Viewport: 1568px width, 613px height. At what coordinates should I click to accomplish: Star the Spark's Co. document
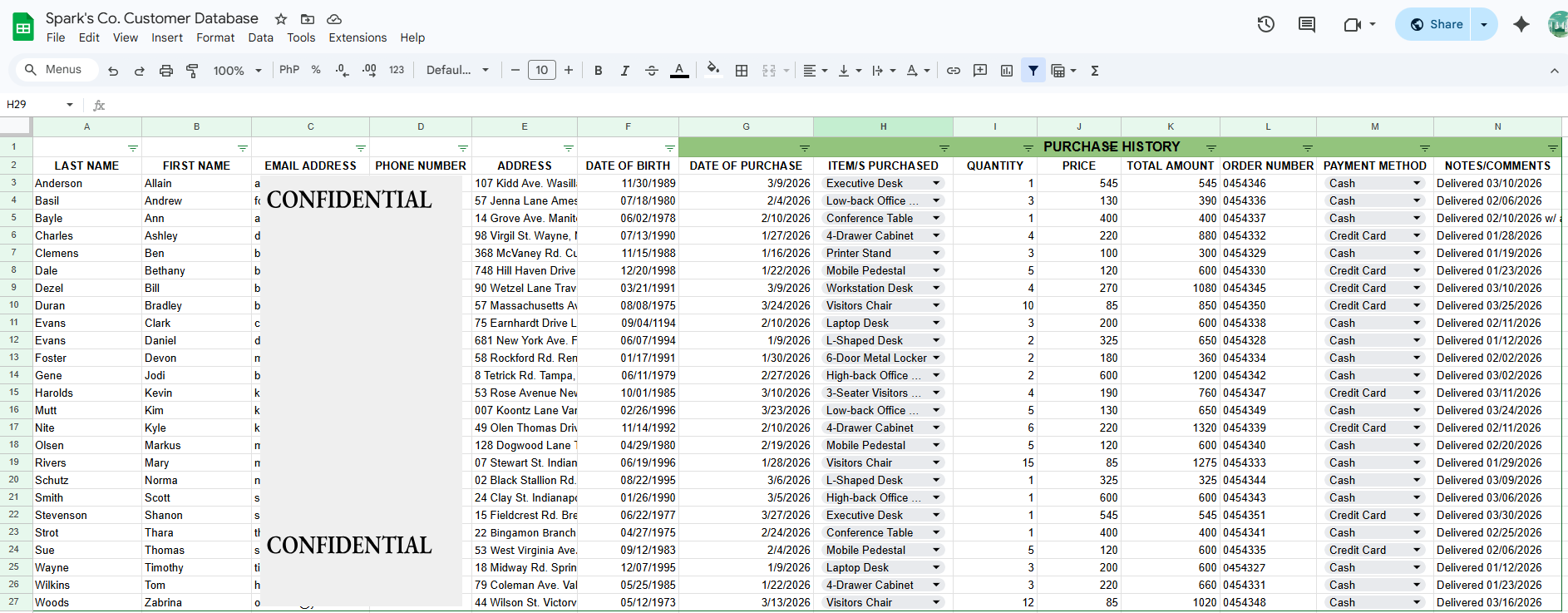(x=281, y=18)
